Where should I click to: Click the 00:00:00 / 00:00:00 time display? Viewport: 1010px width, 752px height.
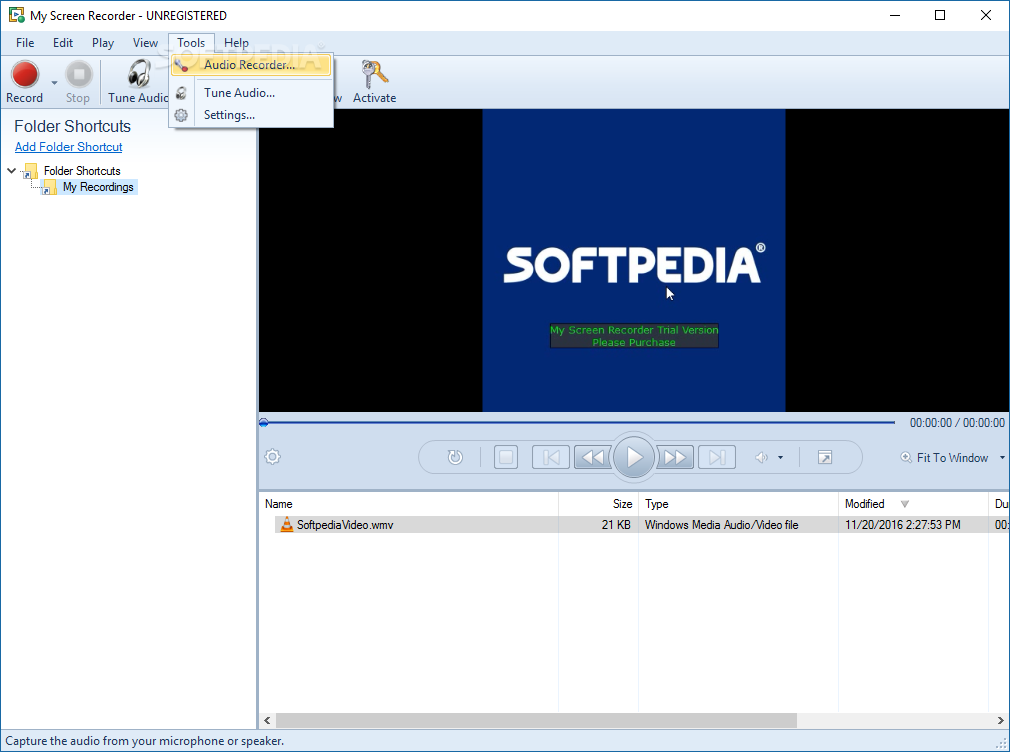(957, 423)
